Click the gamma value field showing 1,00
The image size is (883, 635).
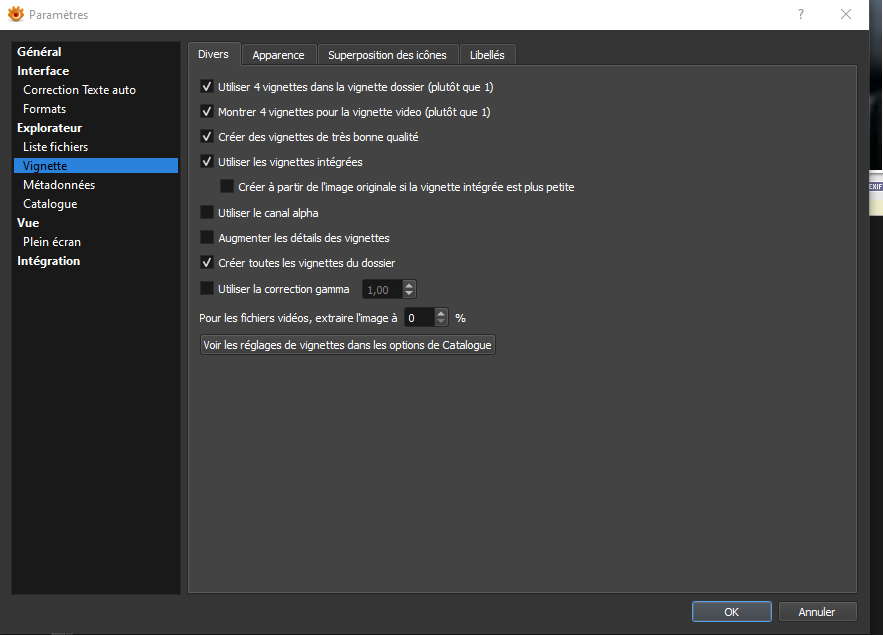coord(383,289)
